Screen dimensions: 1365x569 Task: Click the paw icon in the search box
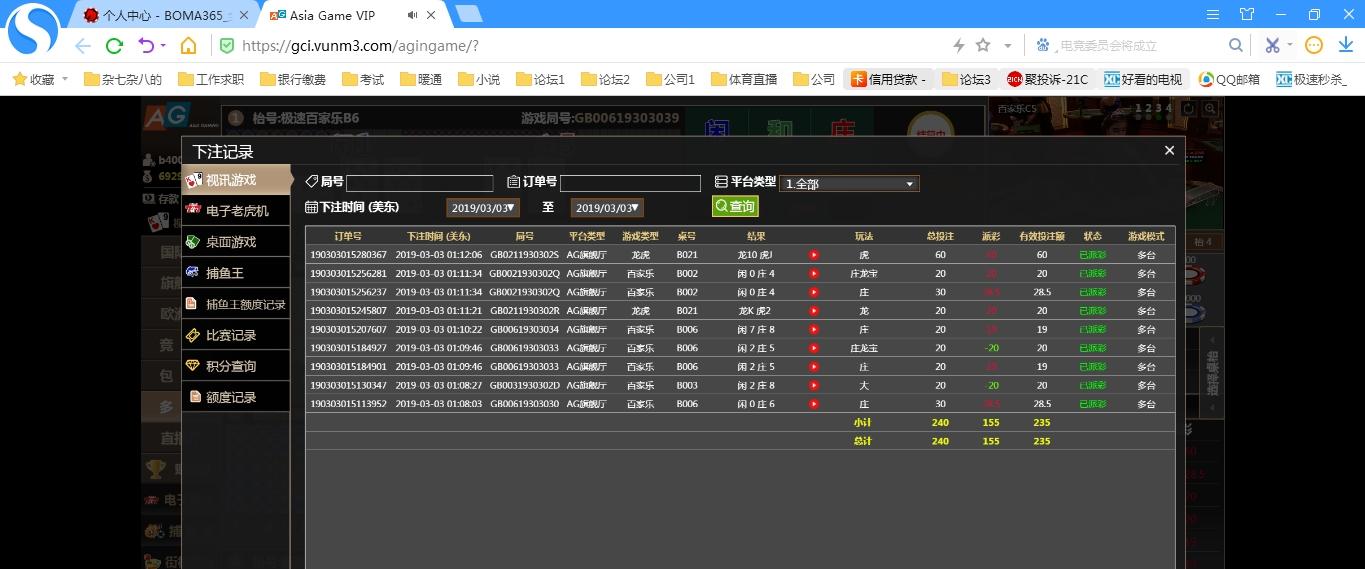click(1044, 46)
